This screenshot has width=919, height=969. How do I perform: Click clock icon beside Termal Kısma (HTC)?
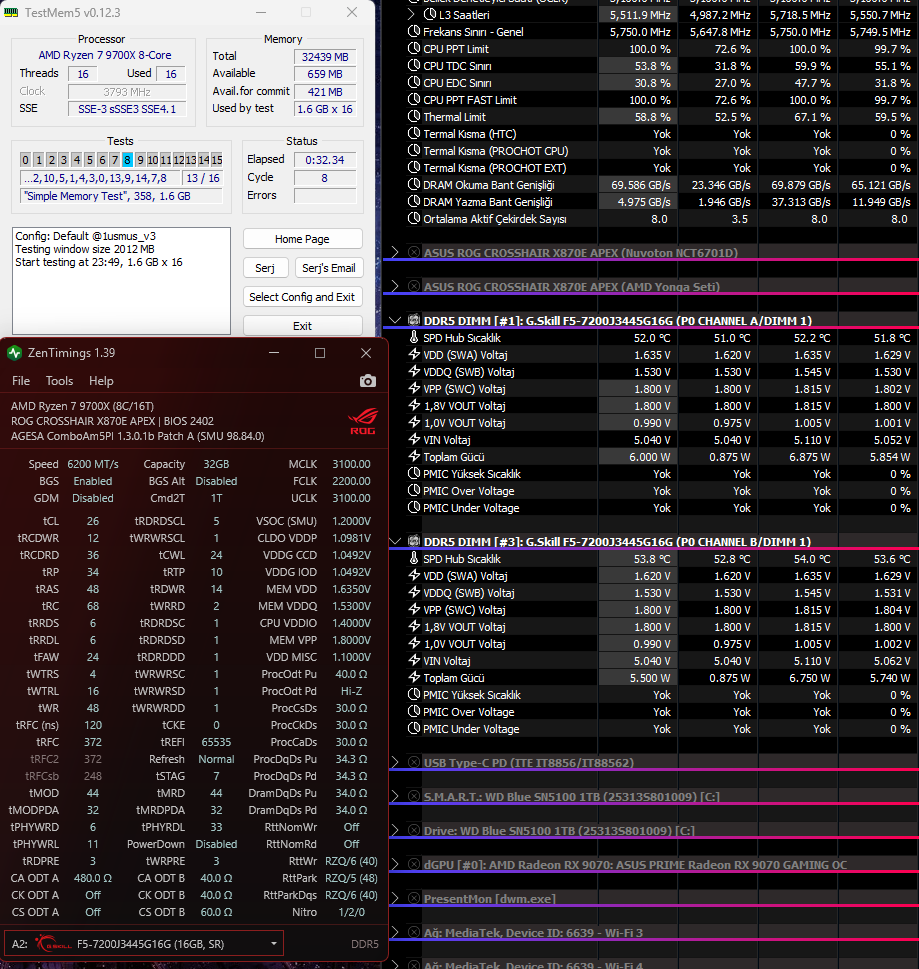414,133
